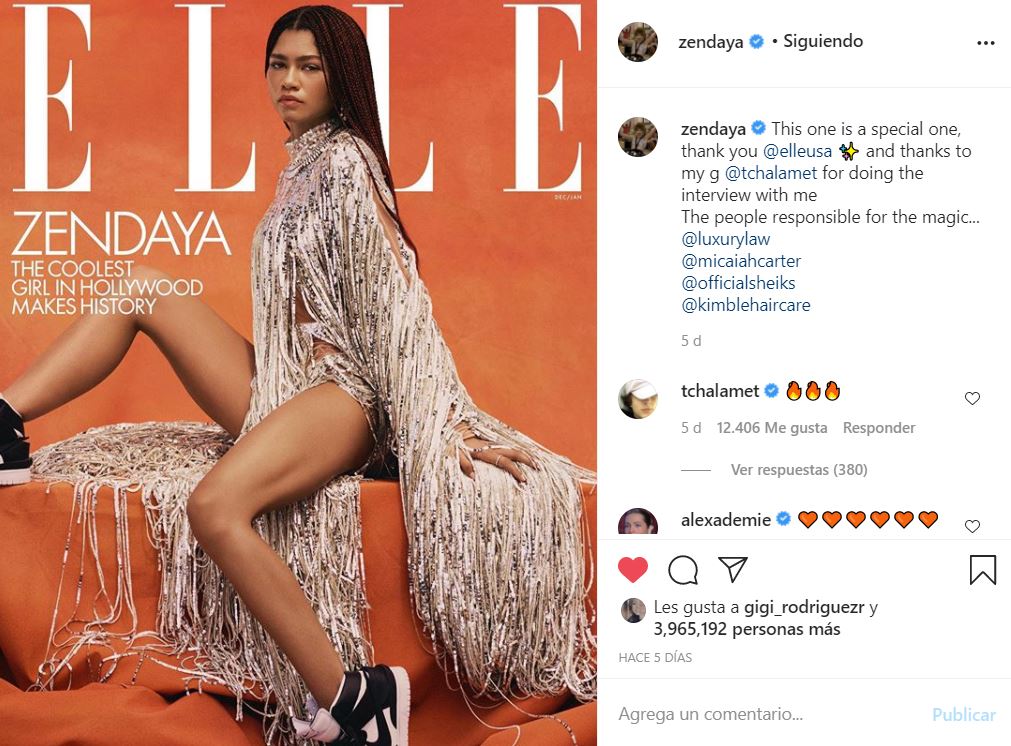
Task: Open tchalamet's profile avatar
Action: 638,398
